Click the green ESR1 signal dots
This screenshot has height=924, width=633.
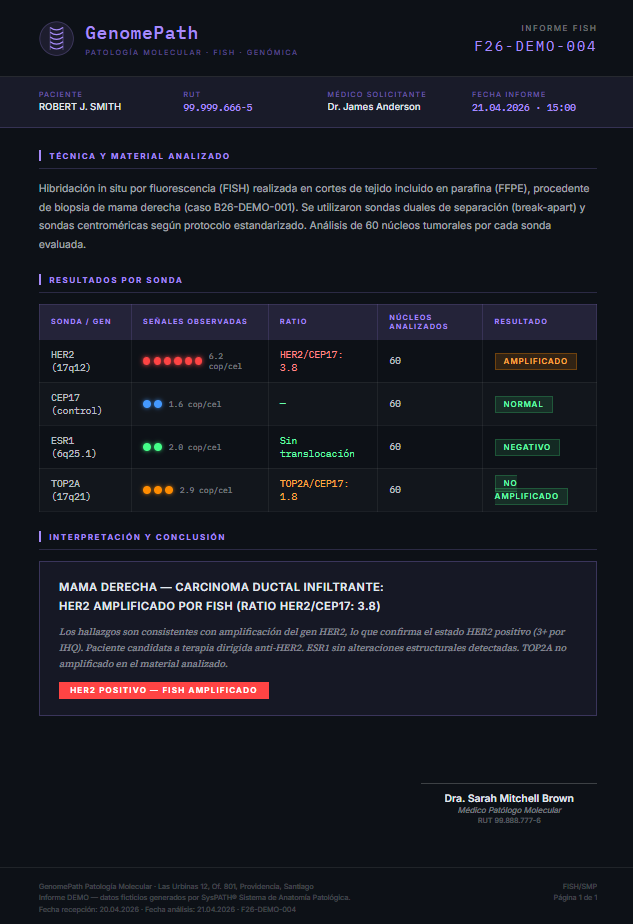153,447
